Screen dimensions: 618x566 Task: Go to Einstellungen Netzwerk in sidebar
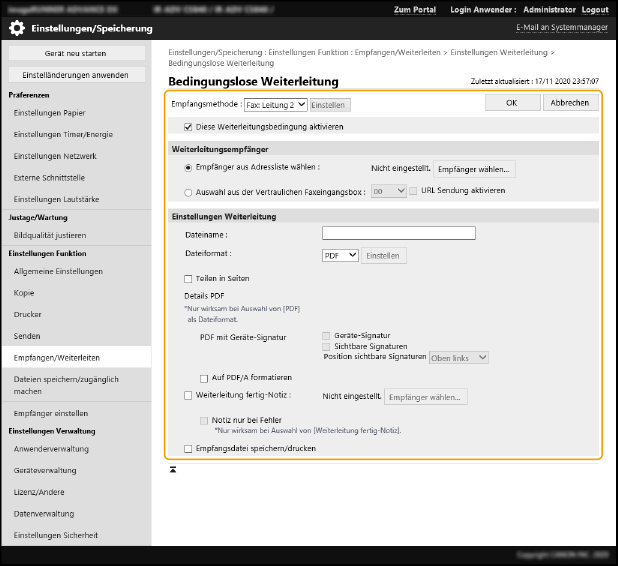pos(55,156)
